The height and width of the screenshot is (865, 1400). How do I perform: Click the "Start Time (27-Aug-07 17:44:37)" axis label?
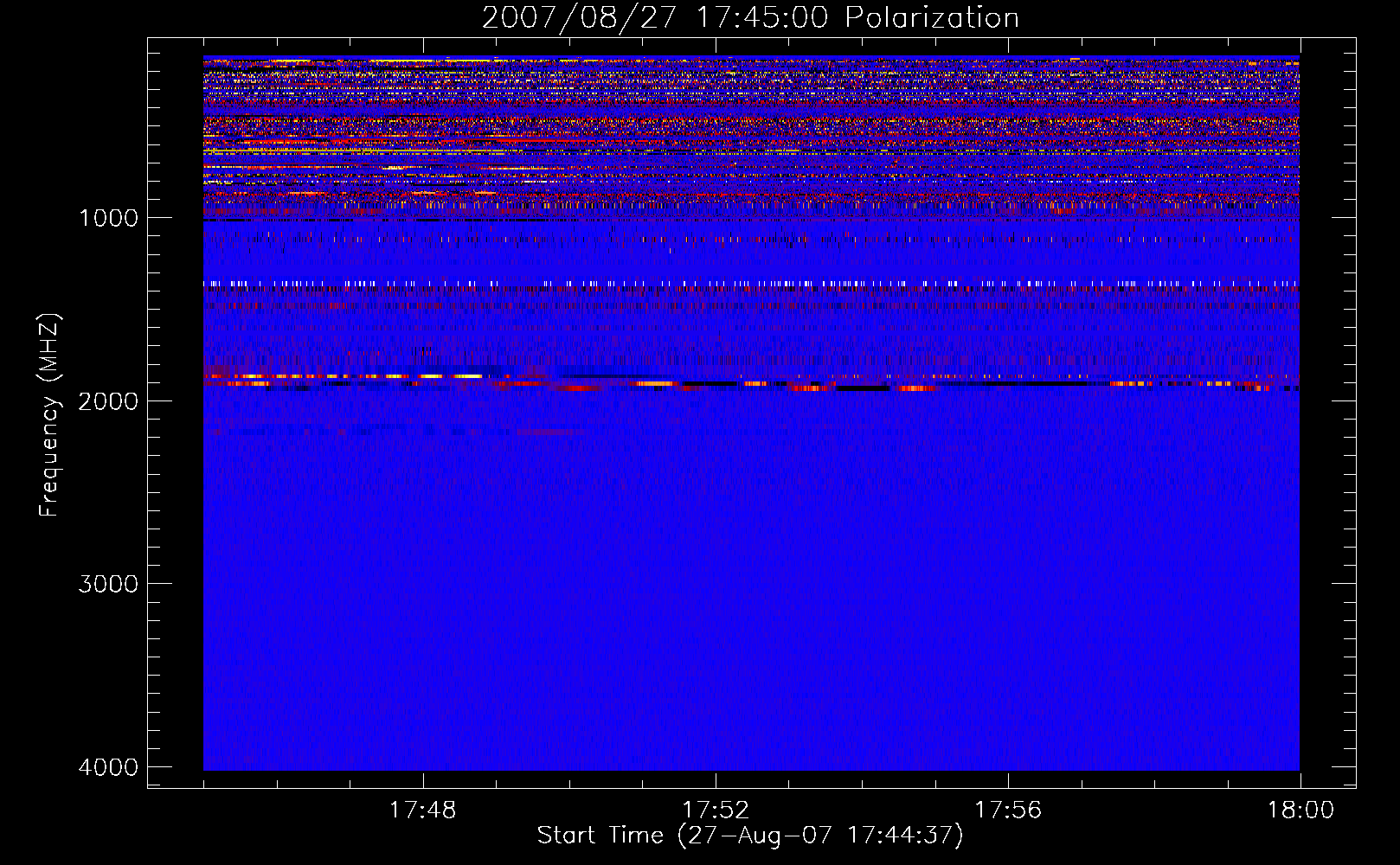click(x=750, y=836)
